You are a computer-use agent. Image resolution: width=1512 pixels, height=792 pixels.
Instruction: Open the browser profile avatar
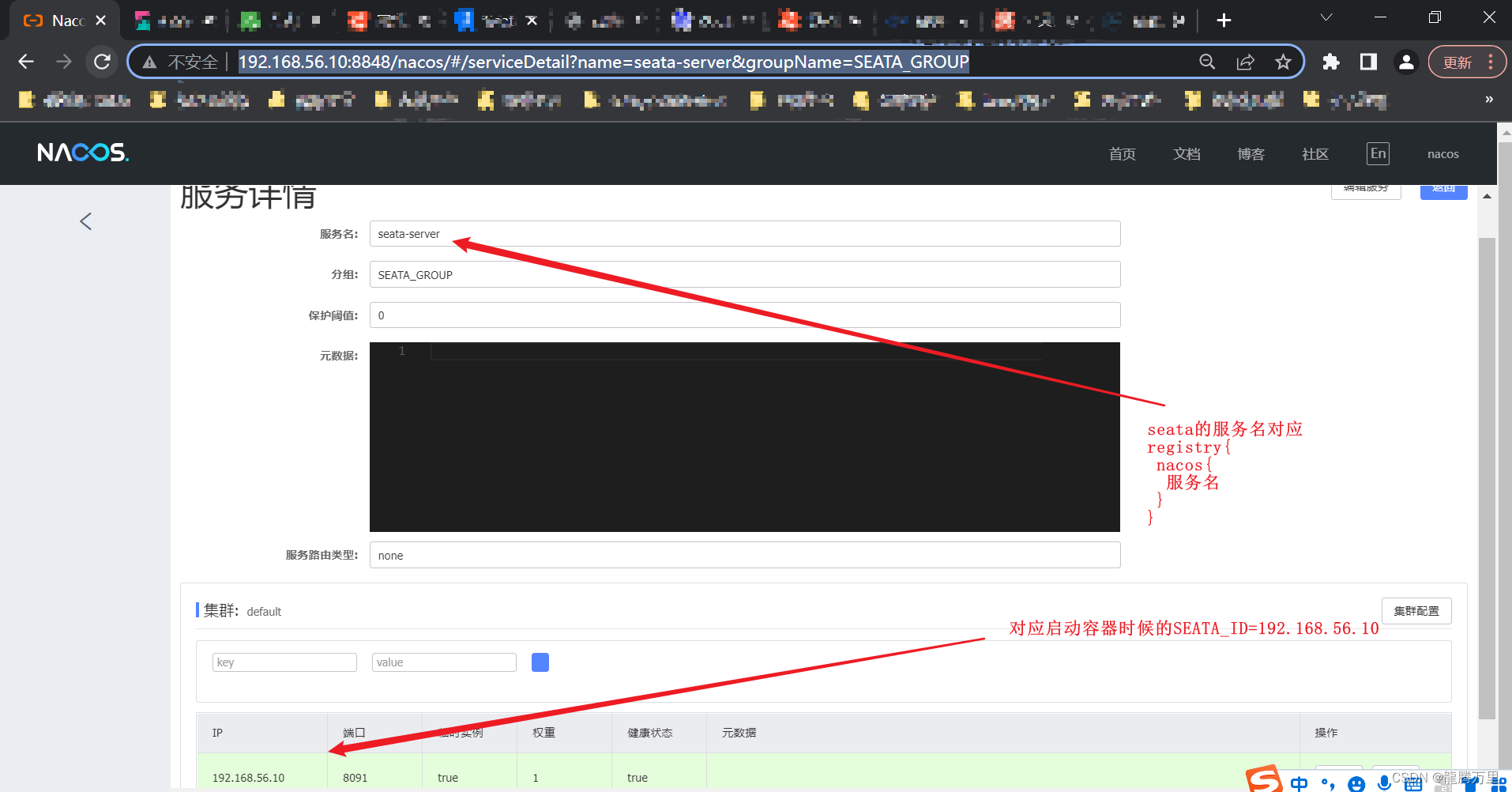coord(1406,62)
